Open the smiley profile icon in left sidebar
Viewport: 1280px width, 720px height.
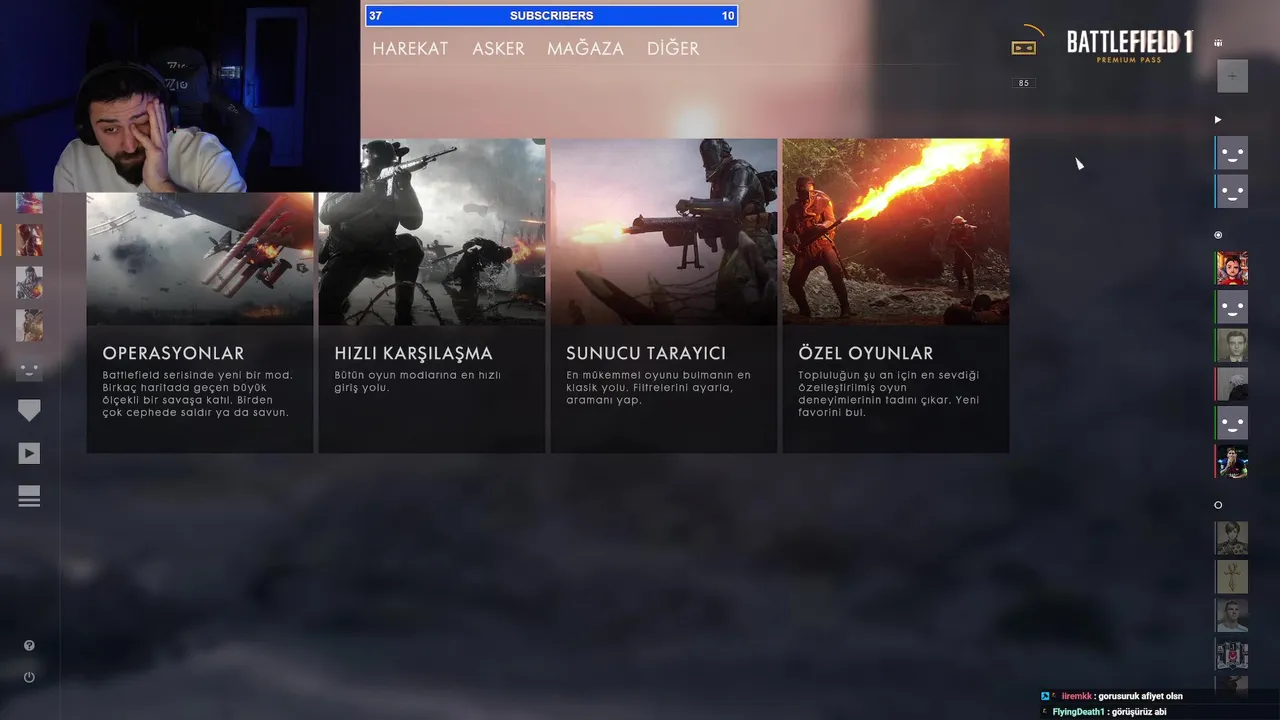(x=29, y=370)
